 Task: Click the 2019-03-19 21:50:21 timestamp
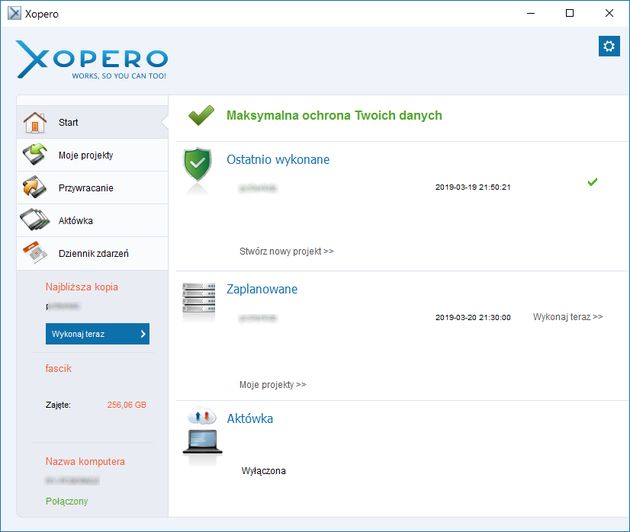(473, 187)
